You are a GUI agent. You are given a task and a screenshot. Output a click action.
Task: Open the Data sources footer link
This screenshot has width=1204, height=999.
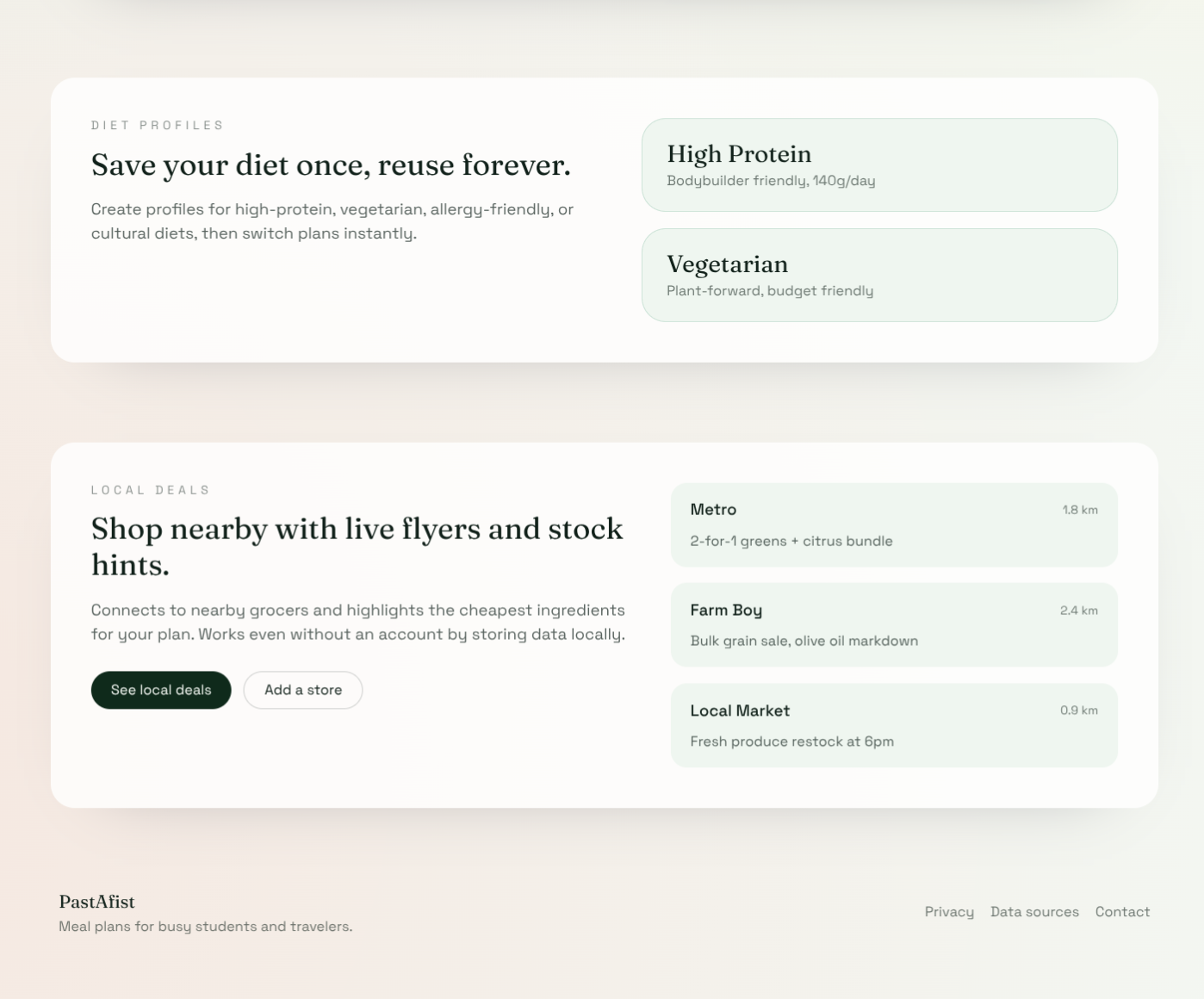click(1034, 912)
